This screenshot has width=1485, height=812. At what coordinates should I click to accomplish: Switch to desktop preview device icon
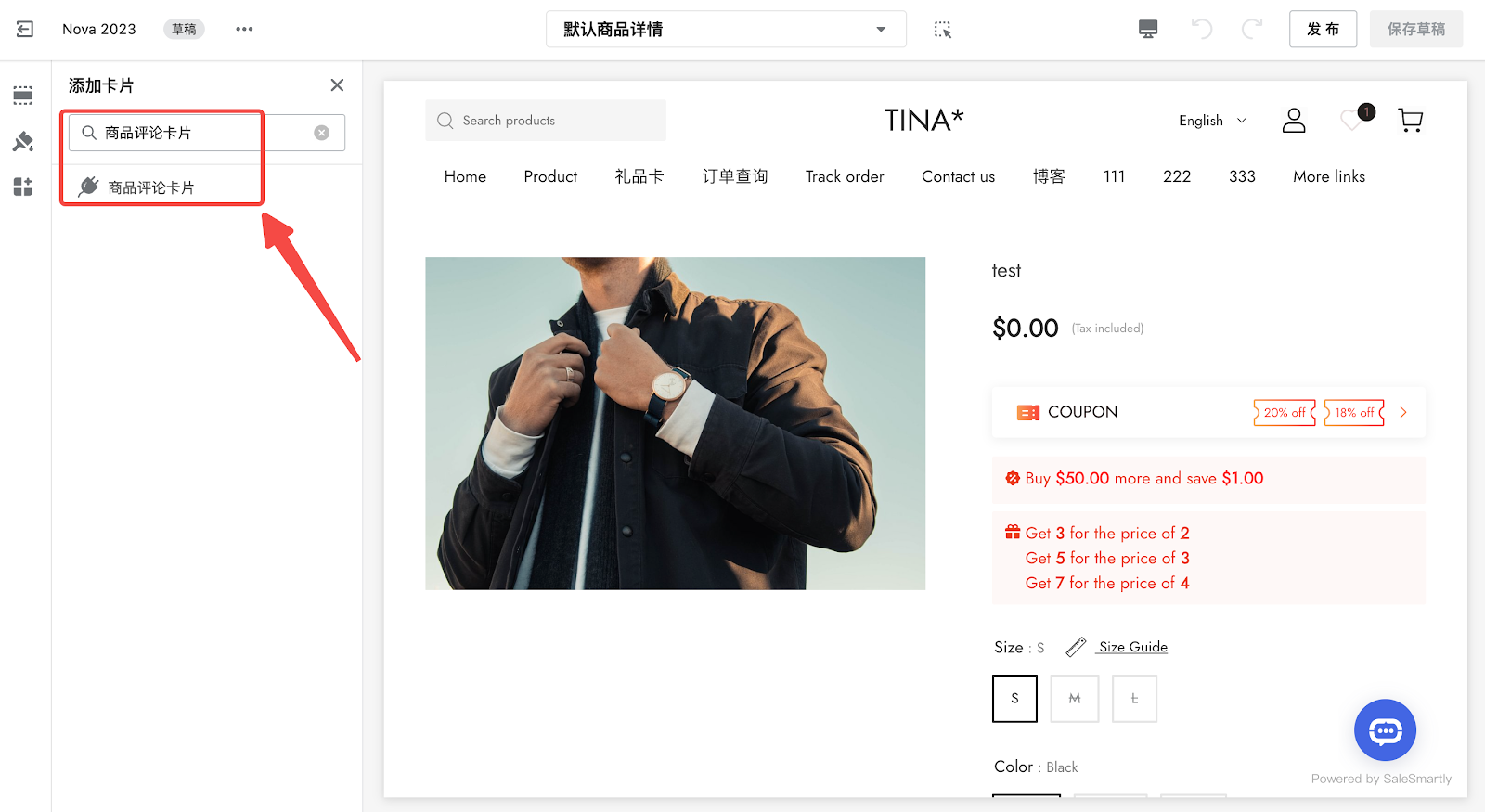[x=1148, y=29]
